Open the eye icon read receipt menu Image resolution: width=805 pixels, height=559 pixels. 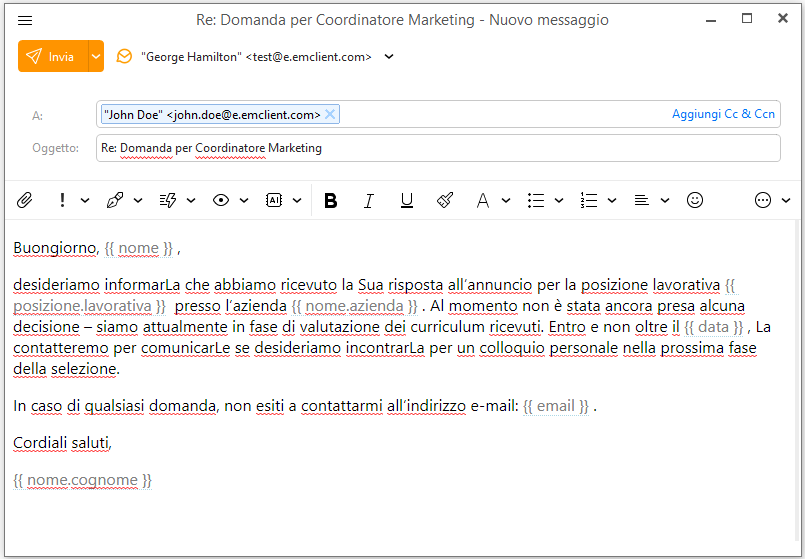coord(220,200)
